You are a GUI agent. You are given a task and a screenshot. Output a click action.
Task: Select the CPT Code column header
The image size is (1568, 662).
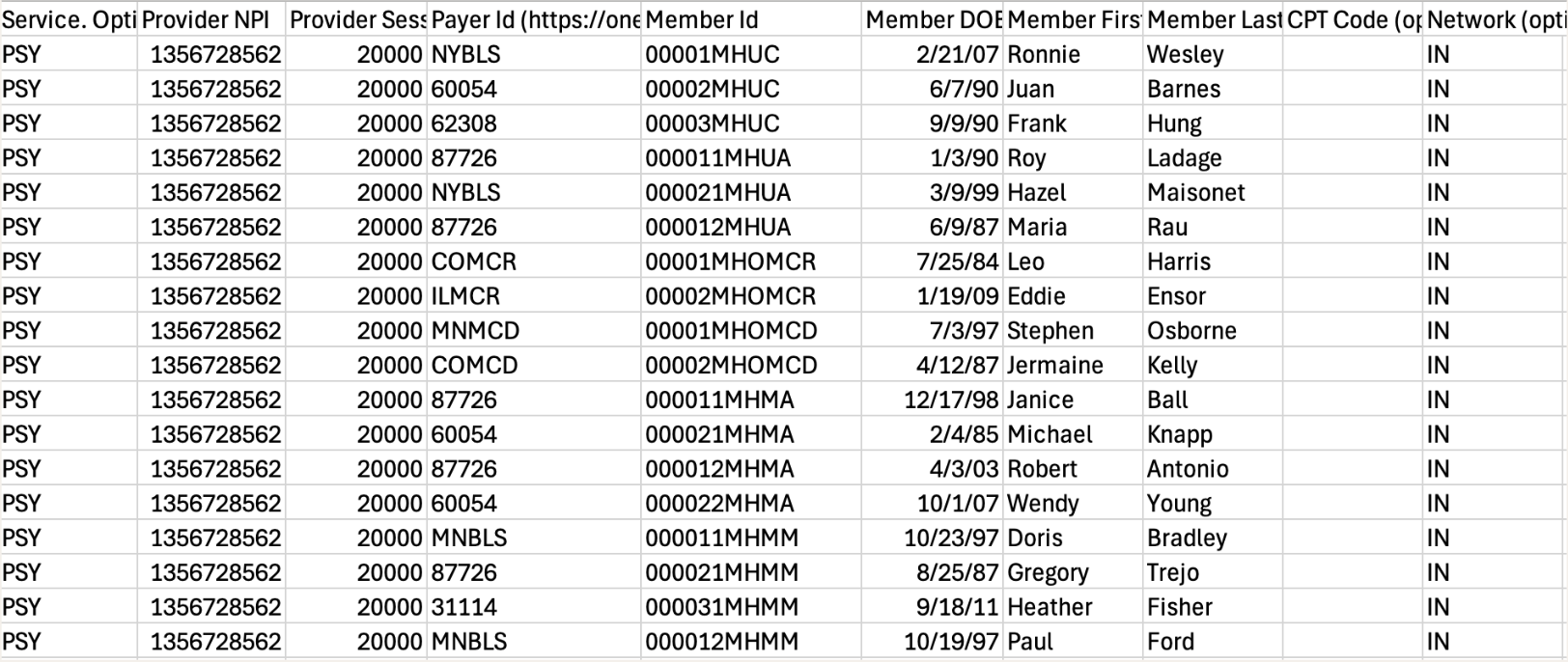pos(1353,19)
